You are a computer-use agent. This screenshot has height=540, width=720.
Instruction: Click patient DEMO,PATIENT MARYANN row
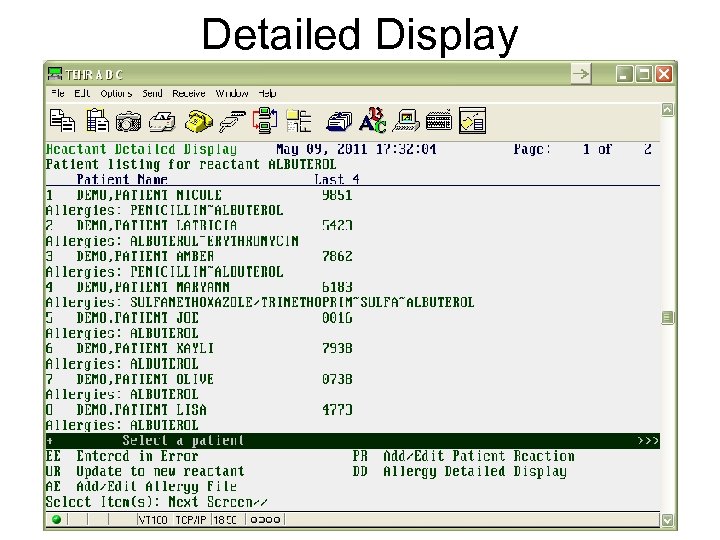[199, 287]
